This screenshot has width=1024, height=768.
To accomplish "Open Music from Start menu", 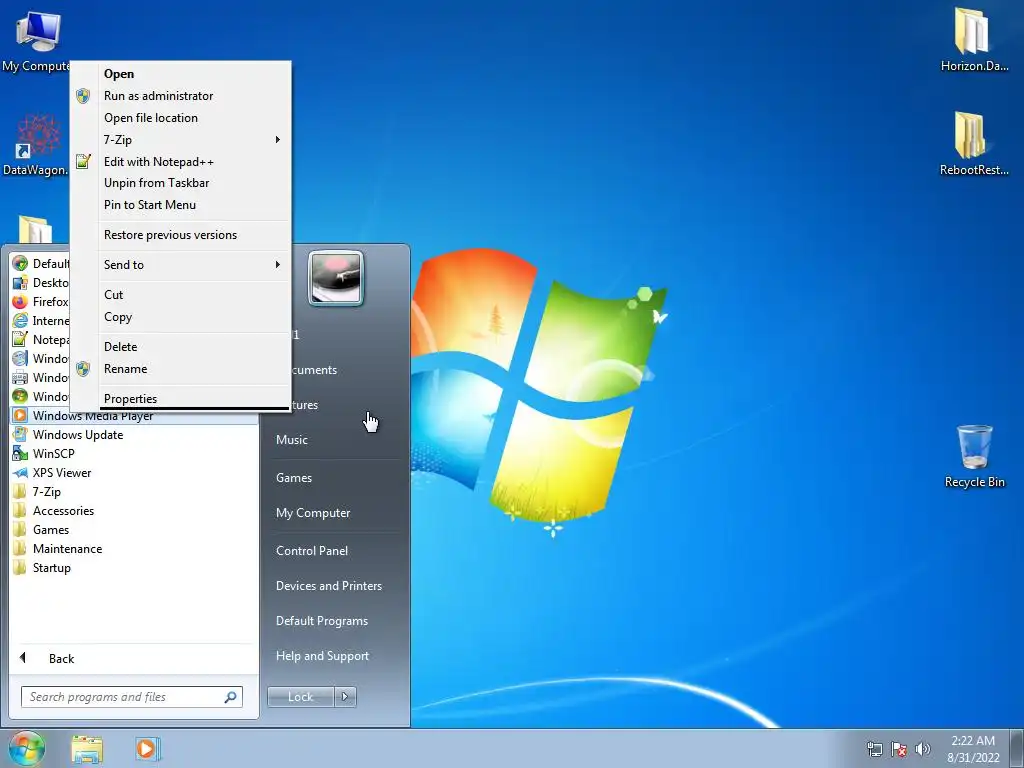I will 292,440.
